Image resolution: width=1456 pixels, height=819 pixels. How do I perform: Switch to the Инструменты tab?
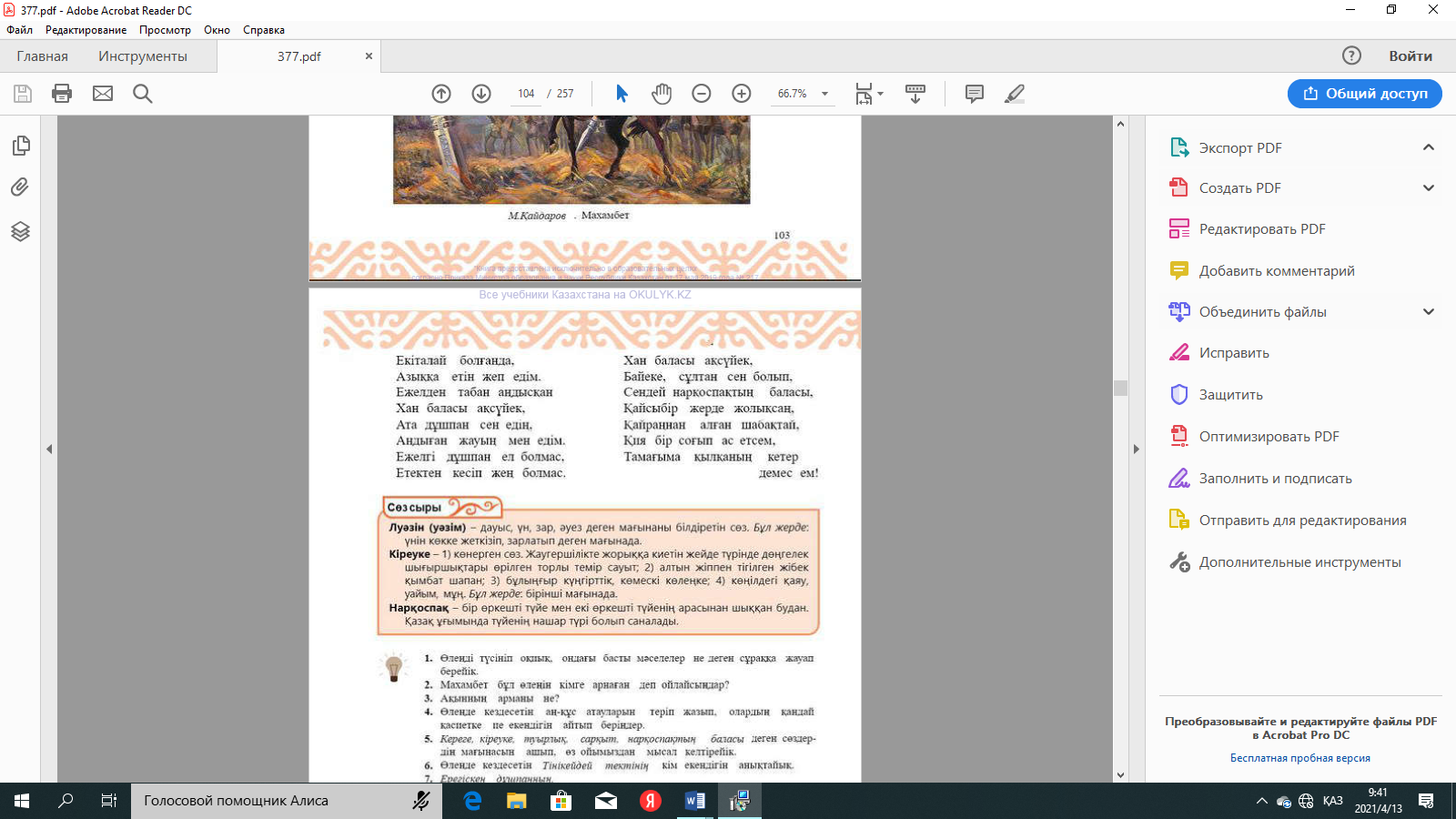(143, 56)
